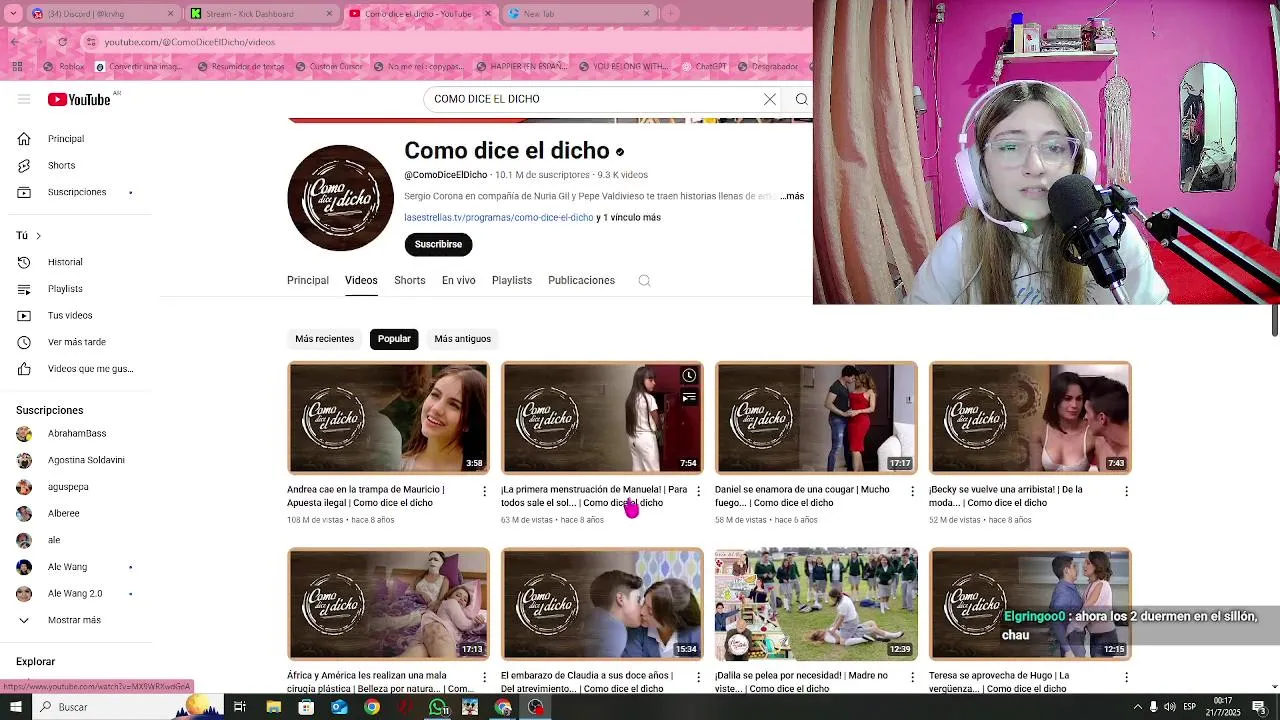Clear the search box with the X
Screen dimensions: 1280x720
(x=770, y=99)
